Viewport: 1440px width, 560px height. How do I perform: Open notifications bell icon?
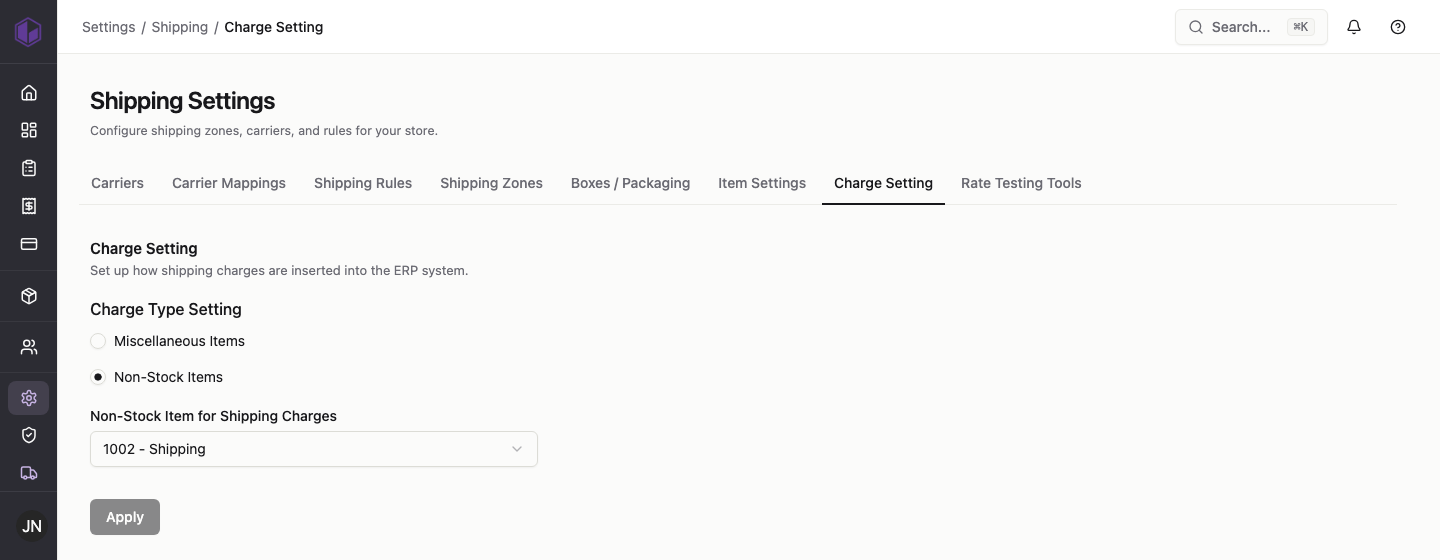pos(1354,27)
